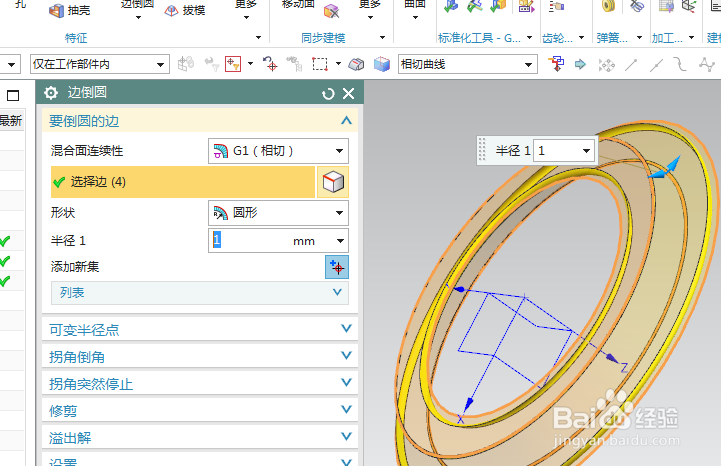The width and height of the screenshot is (721, 466).
Task: Open the 更多 dropdown in the 同步建模 group
Action: point(370,17)
